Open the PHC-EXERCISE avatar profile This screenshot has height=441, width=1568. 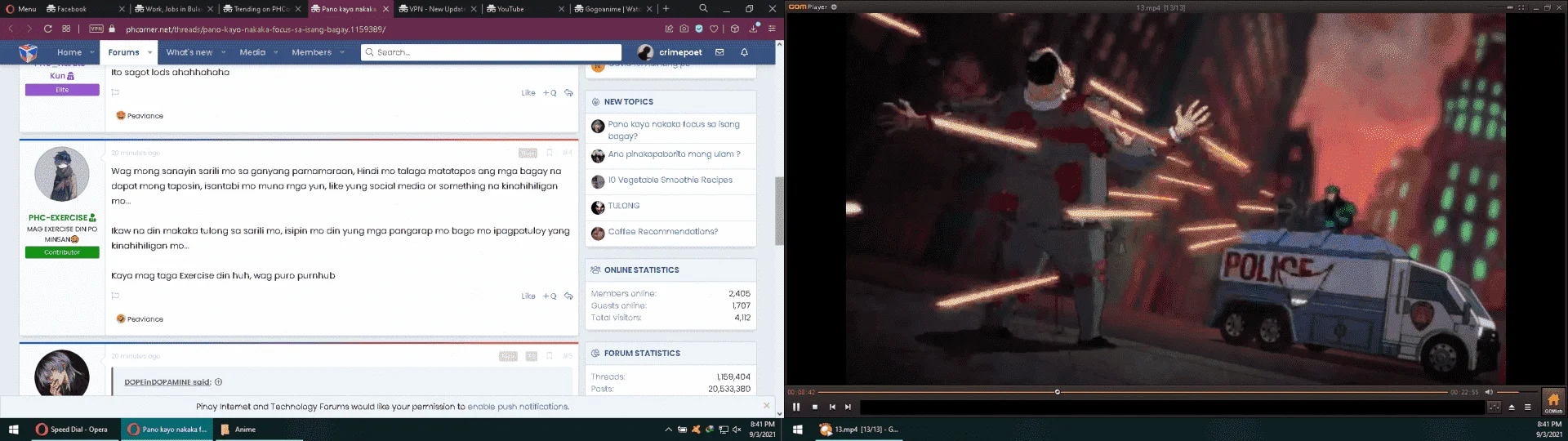(61, 174)
